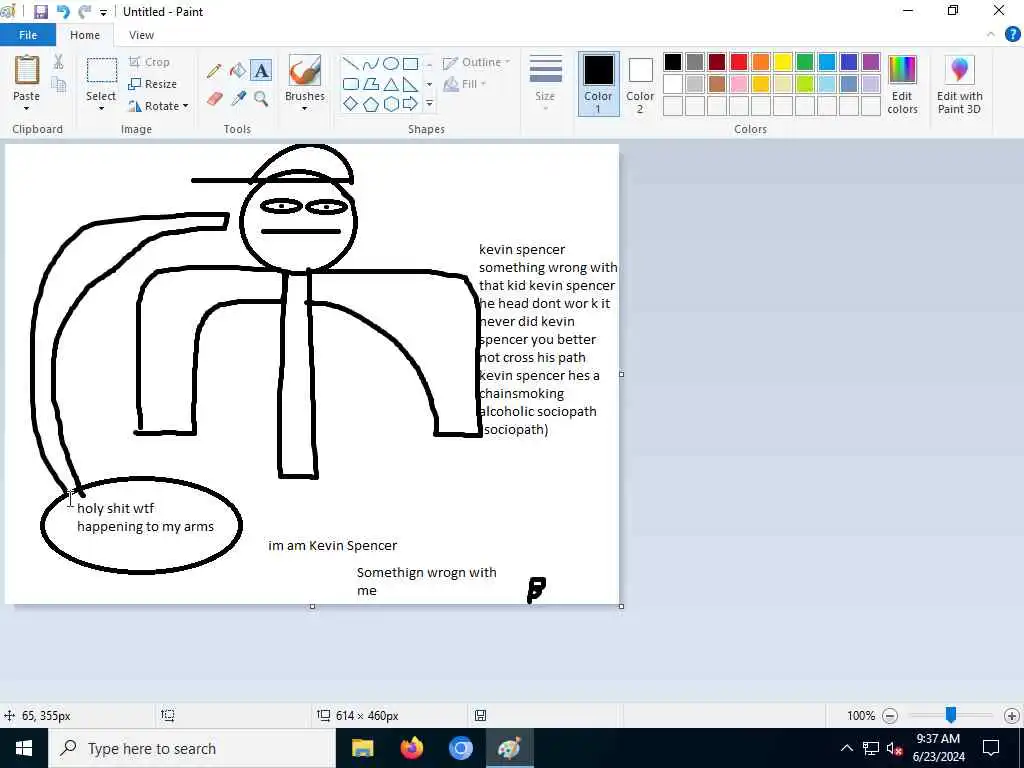Open Firefox from taskbar
Screen dimensions: 1024x768
click(411, 748)
